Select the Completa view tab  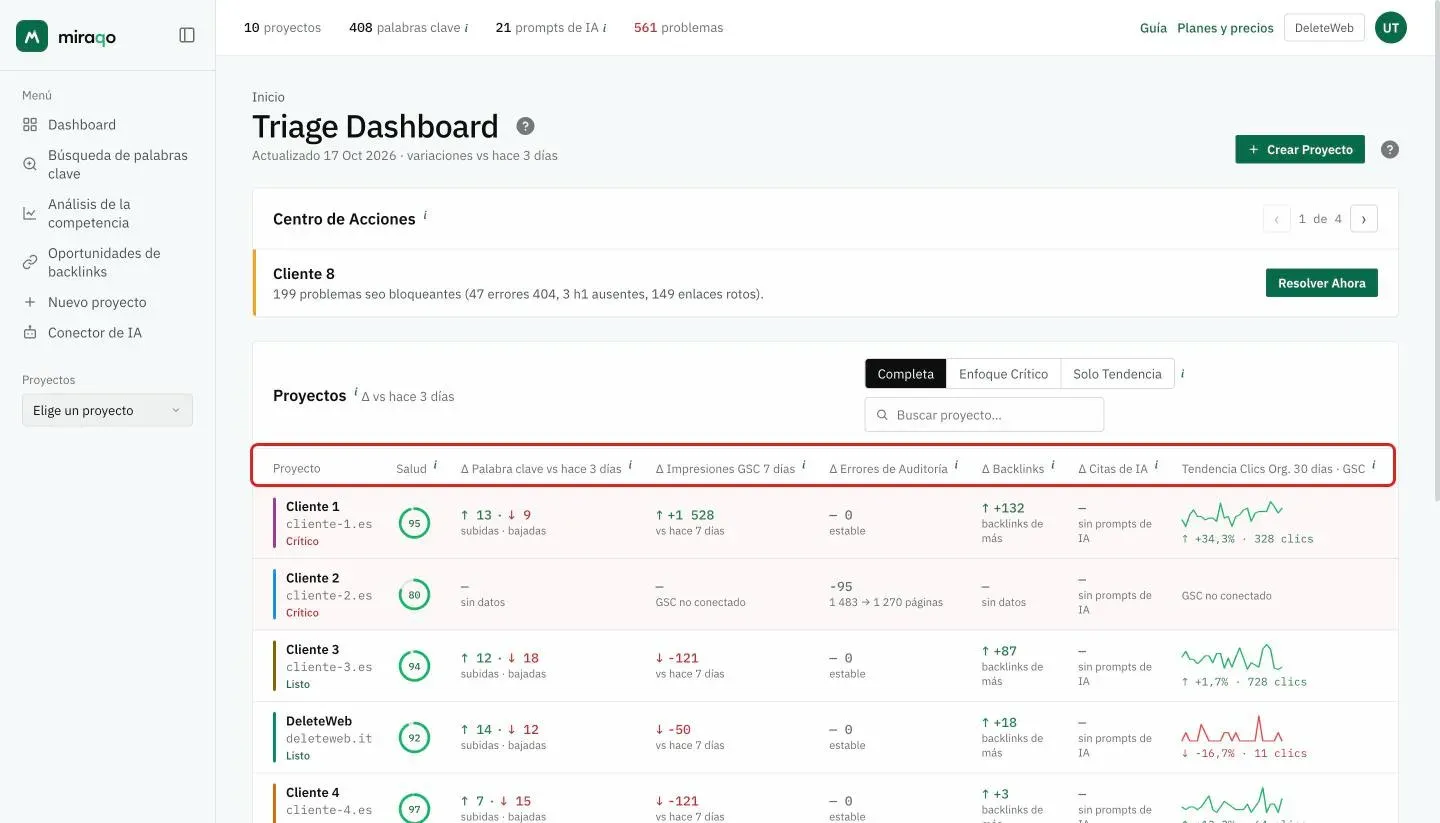(x=905, y=374)
